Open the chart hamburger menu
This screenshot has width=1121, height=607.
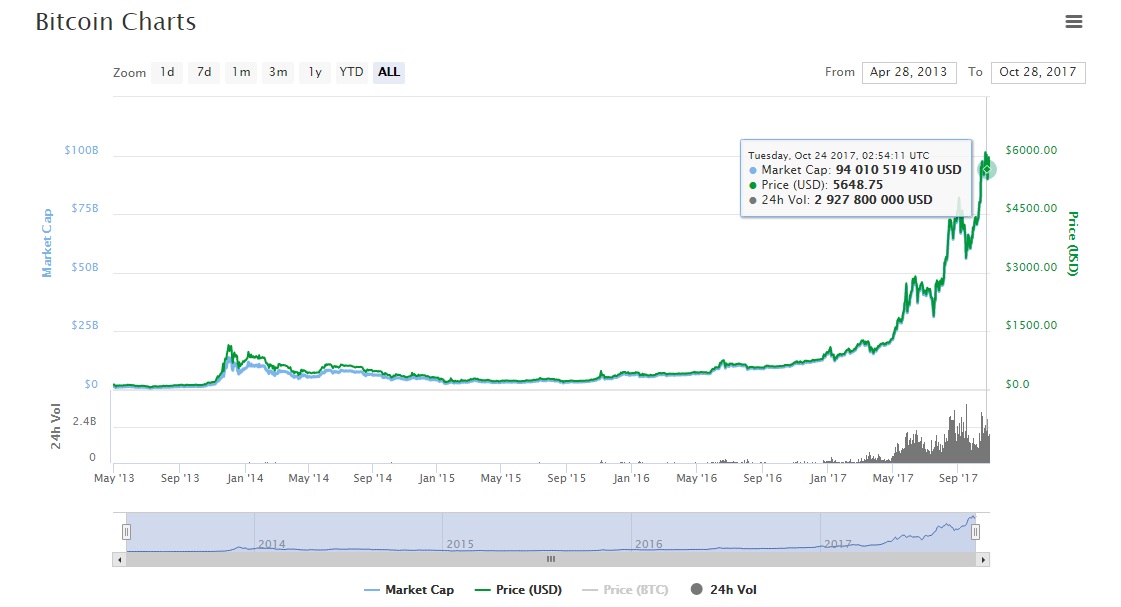tap(1074, 22)
